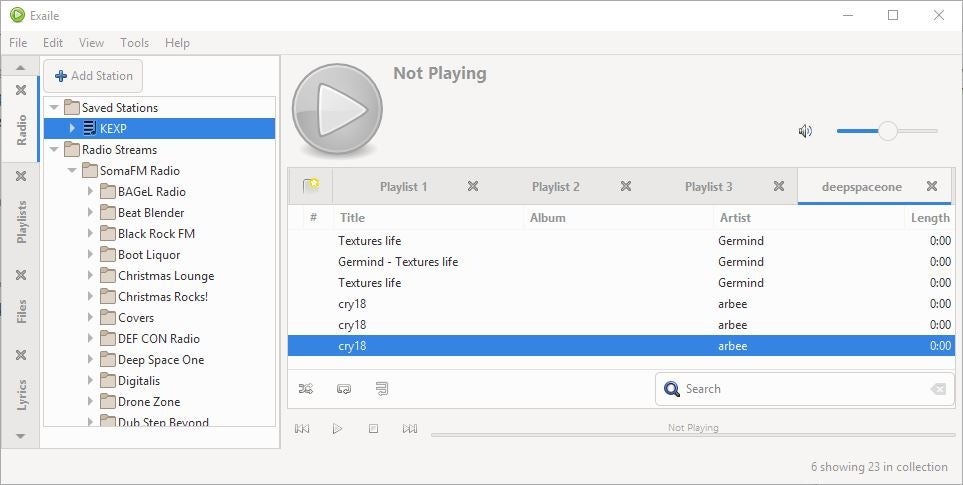Clear the search field with the backspace icon
The image size is (963, 485).
938,389
